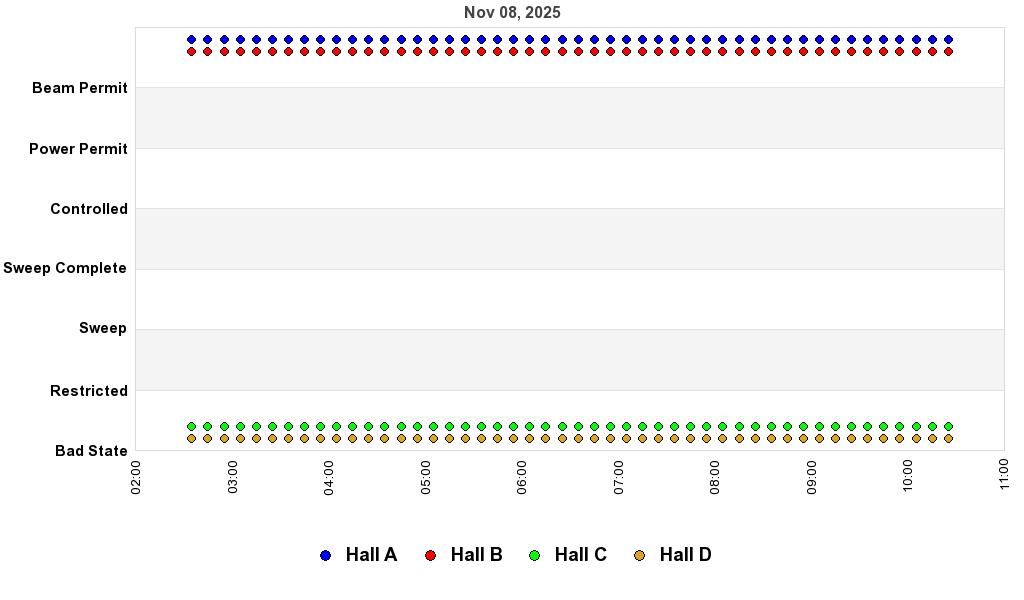Click the 11:00 time axis tick label

[1004, 476]
